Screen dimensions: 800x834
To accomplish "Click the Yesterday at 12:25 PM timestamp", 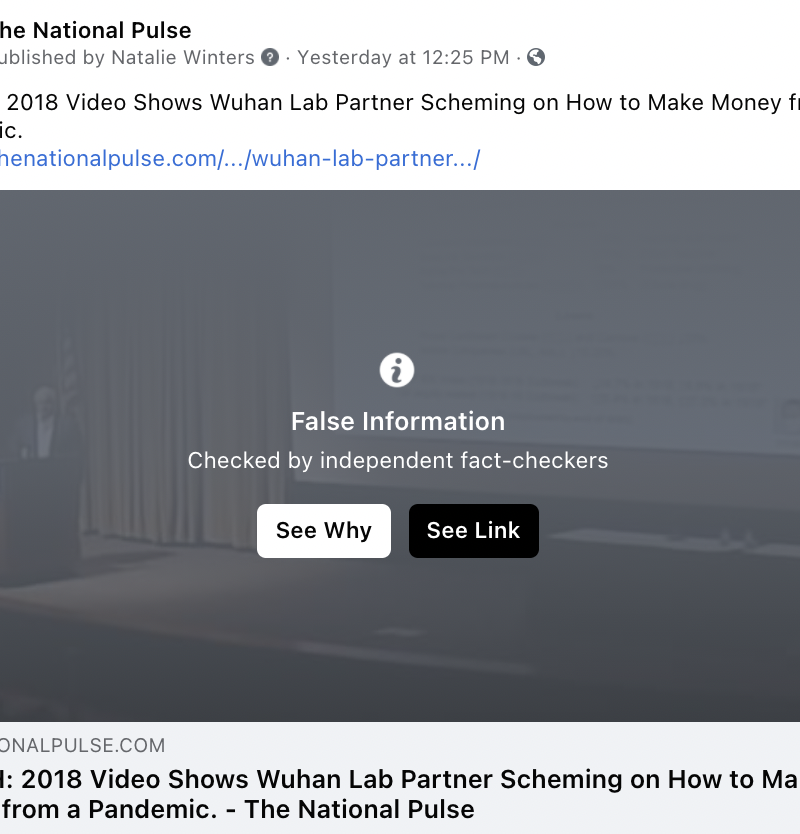I will (x=403, y=57).
